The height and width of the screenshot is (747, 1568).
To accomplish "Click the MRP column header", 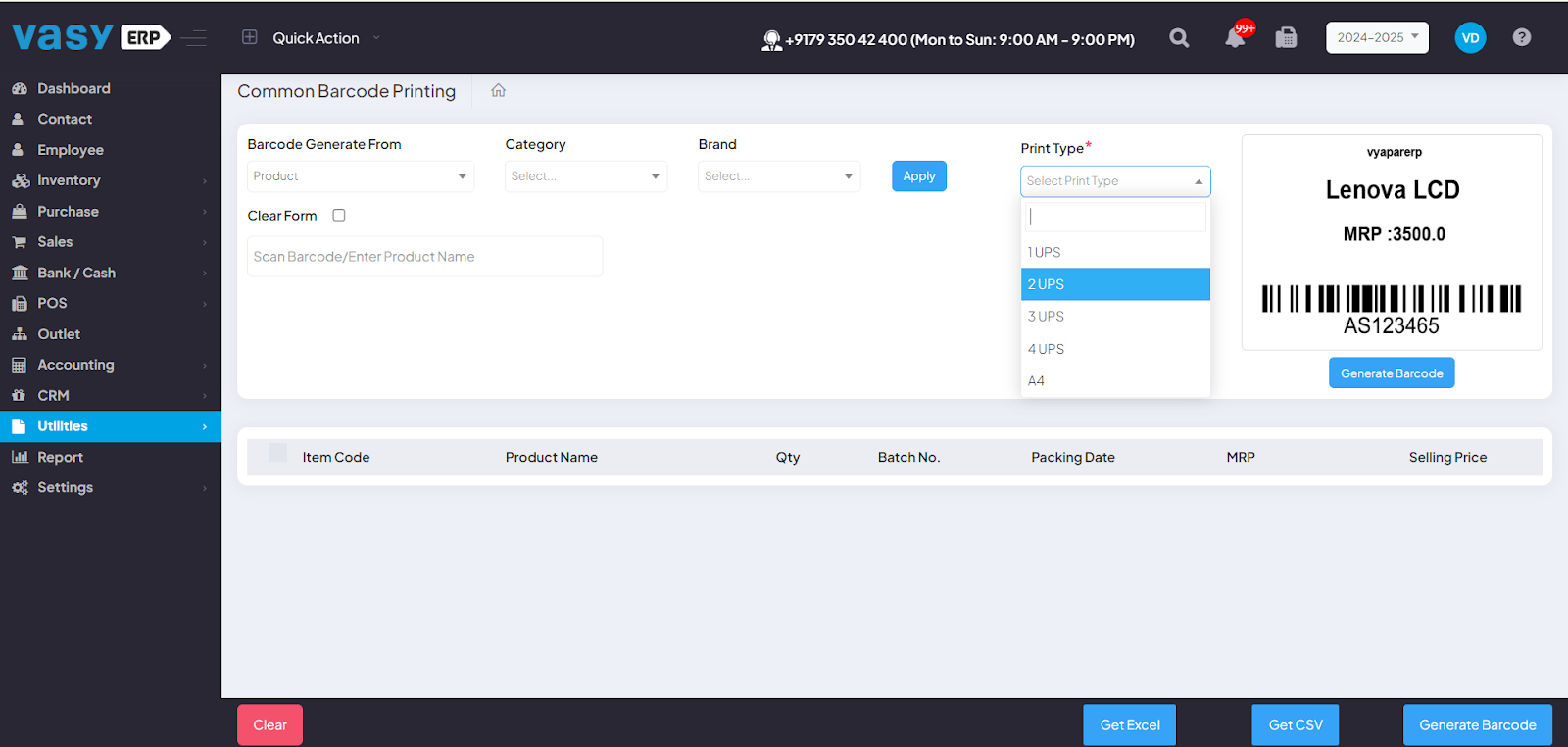I will pyautogui.click(x=1241, y=458).
